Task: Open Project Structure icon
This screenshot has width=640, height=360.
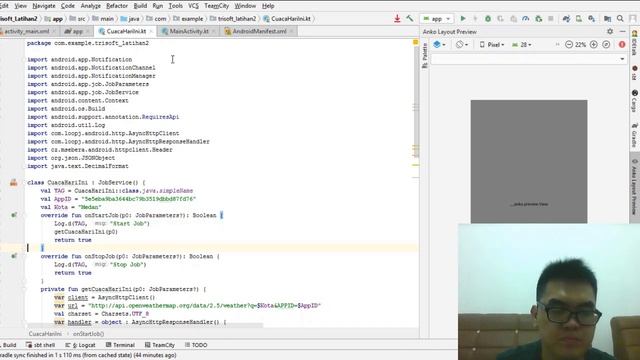Action: tap(607, 18)
